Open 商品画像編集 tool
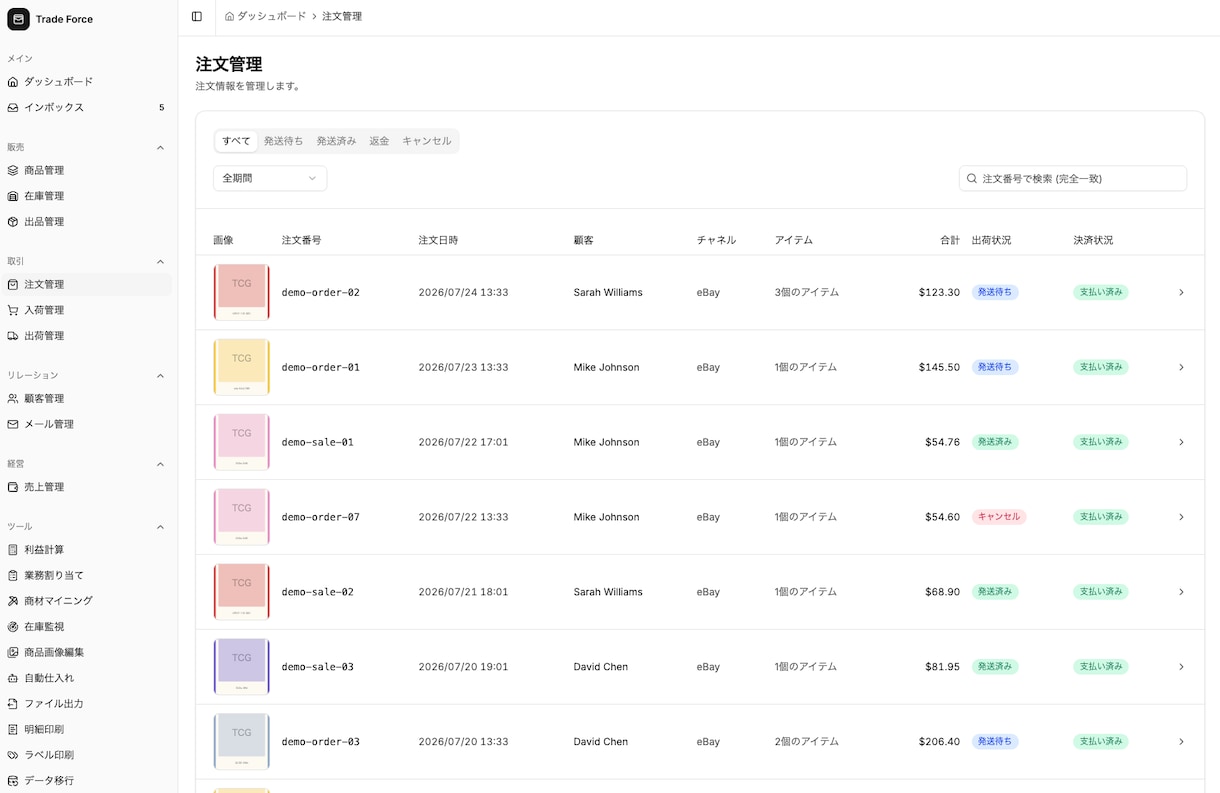 click(88, 652)
